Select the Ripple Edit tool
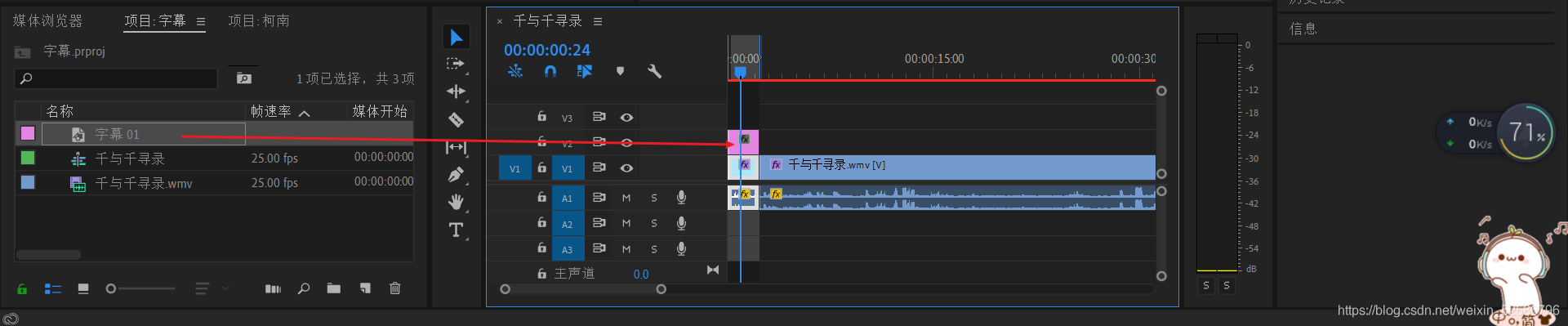Viewport: 1568px width, 326px height. (x=456, y=91)
